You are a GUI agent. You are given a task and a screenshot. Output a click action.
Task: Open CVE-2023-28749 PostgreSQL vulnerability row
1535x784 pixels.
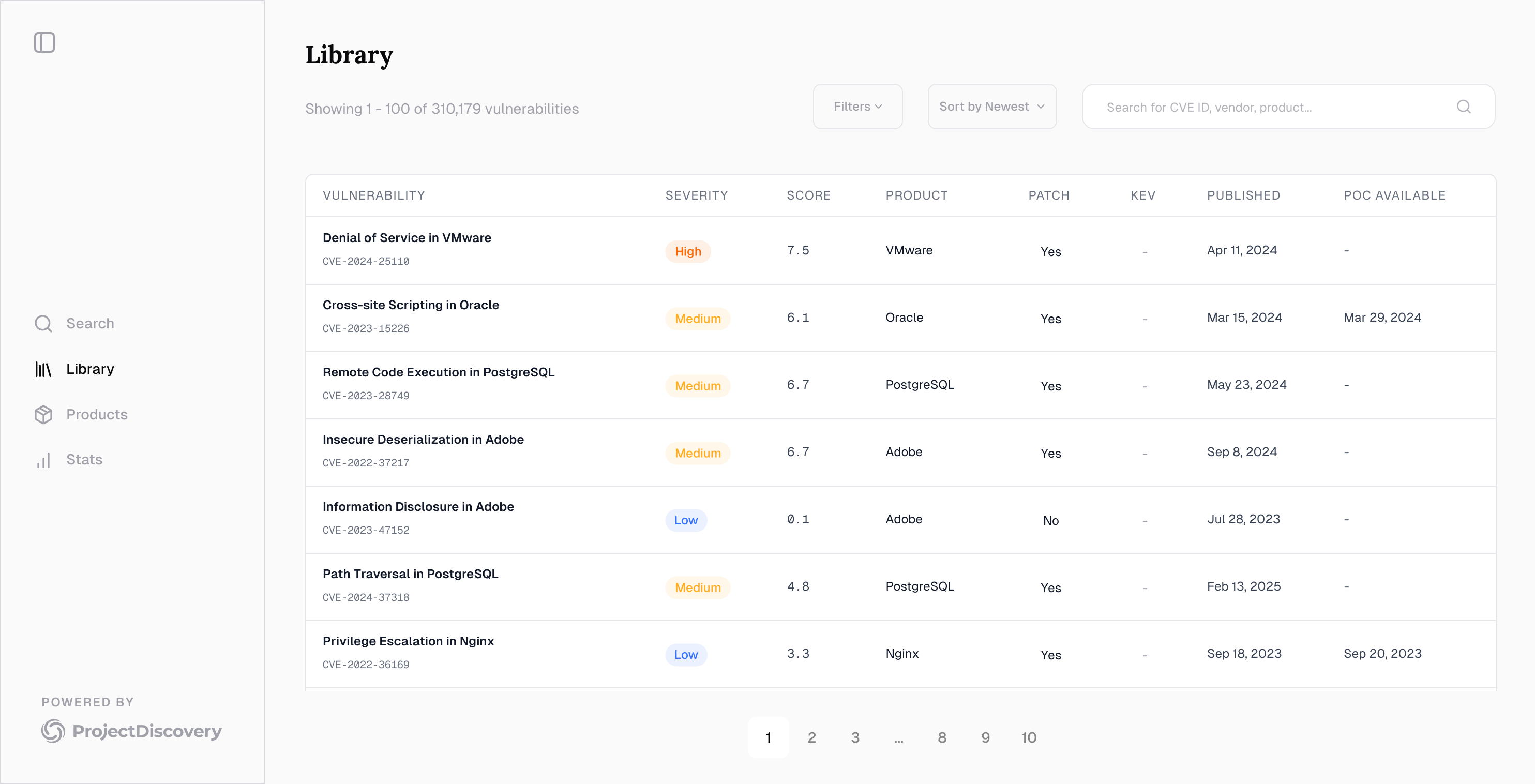point(438,372)
